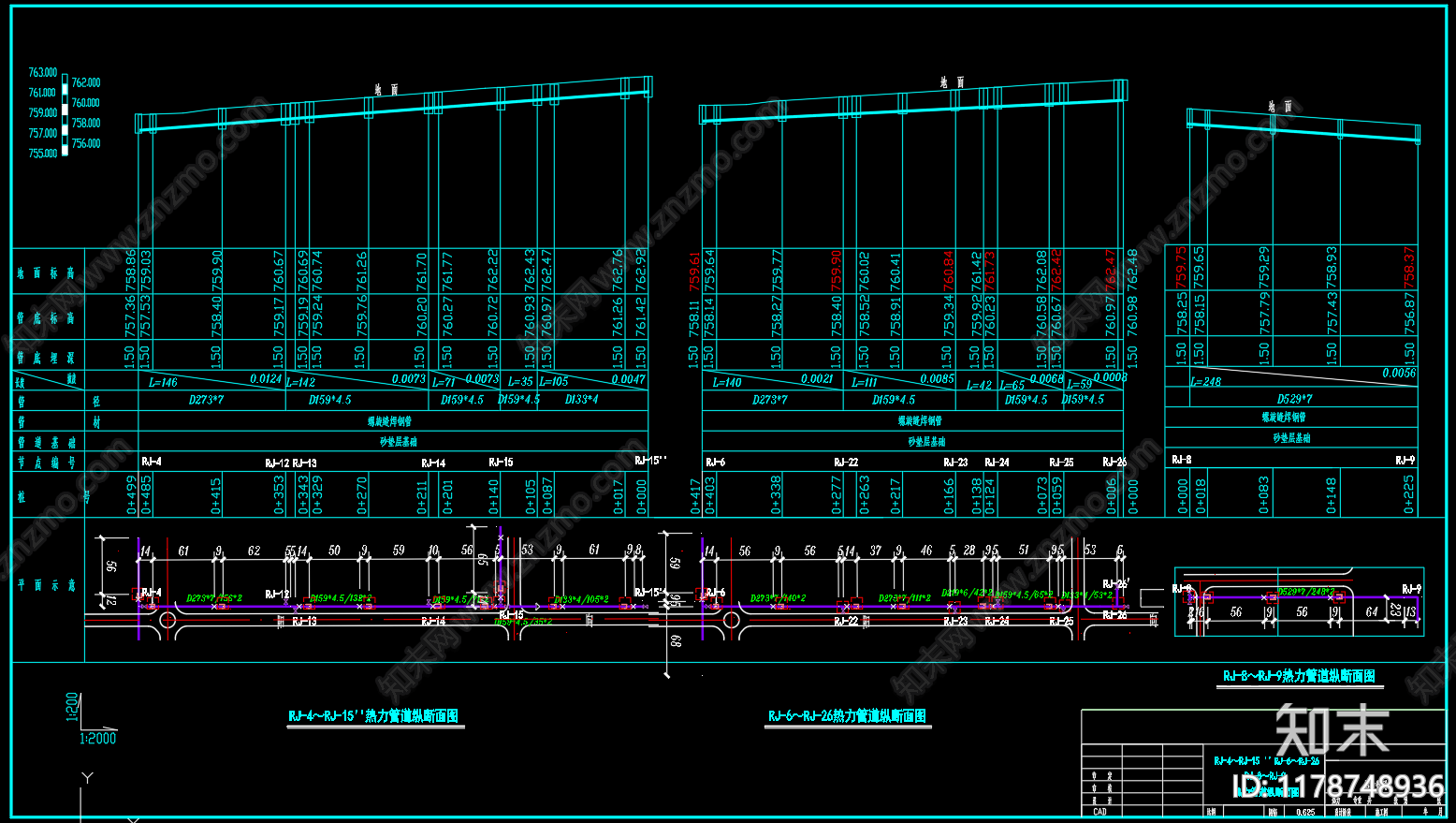The width and height of the screenshot is (1456, 823).
Task: Select the station label '0+415'
Action: [x=216, y=494]
